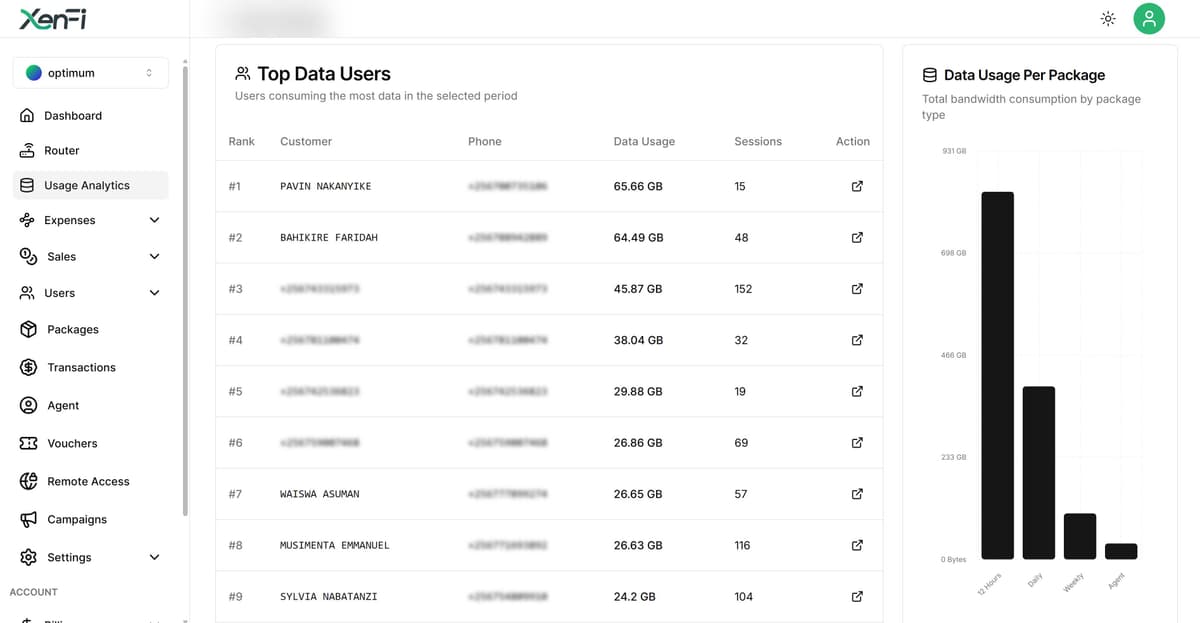
Task: Expand the Settings chevron
Action: click(x=154, y=558)
